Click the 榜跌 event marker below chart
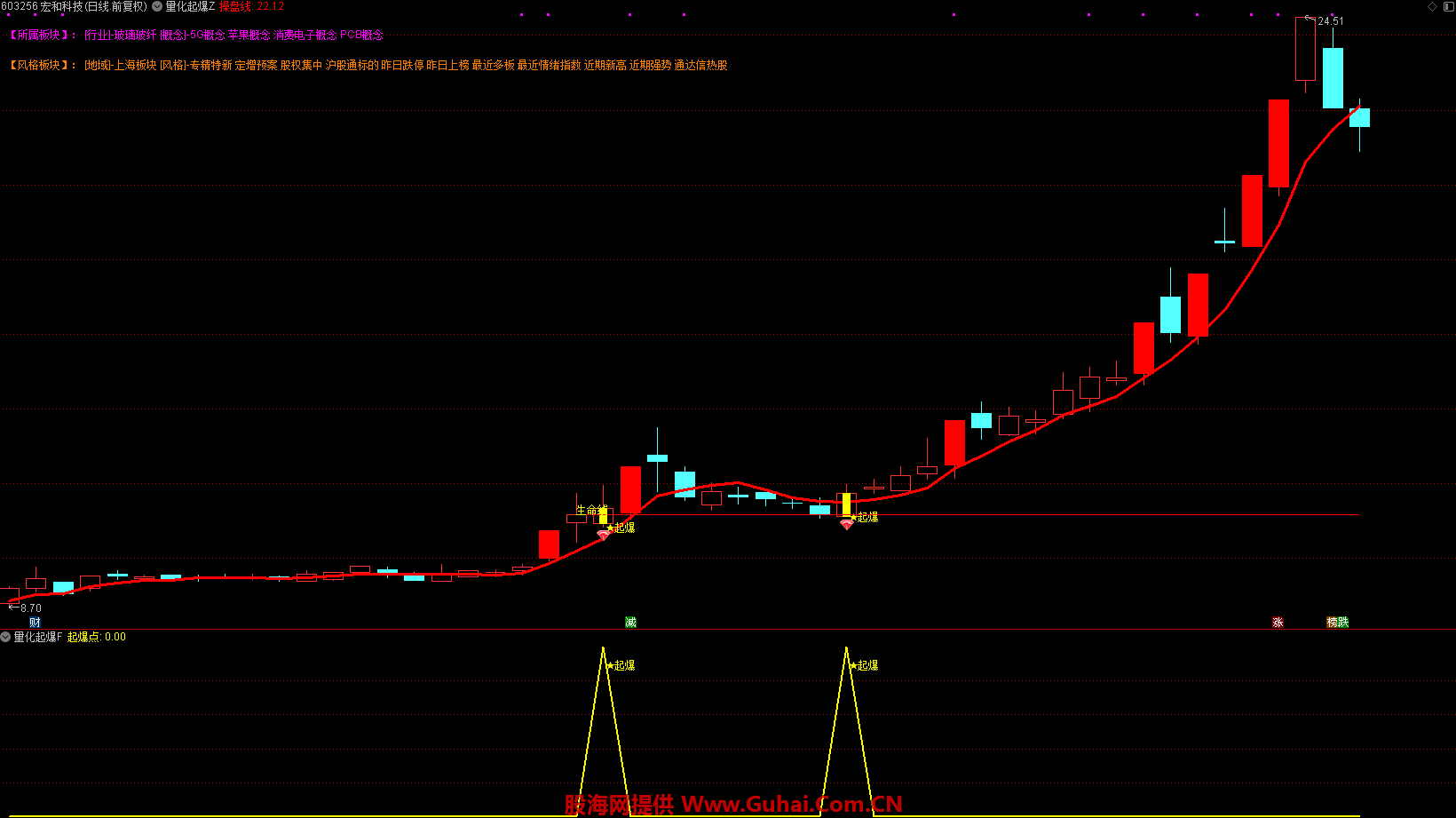1456x818 pixels. [1337, 622]
